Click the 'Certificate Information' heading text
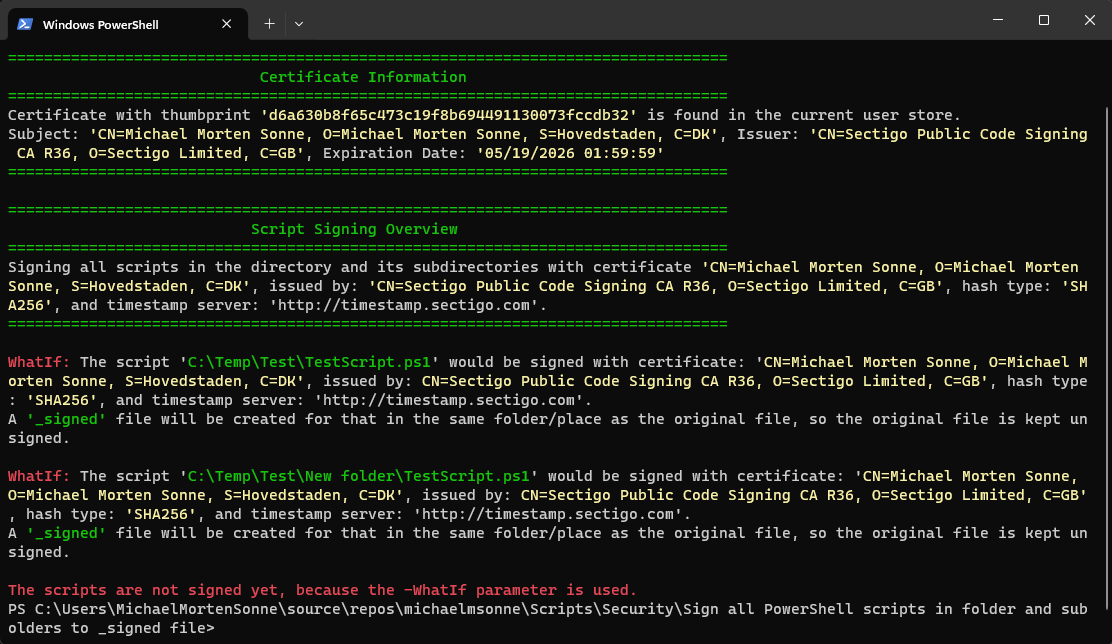Screen dimensions: 1112x644 click(362, 77)
